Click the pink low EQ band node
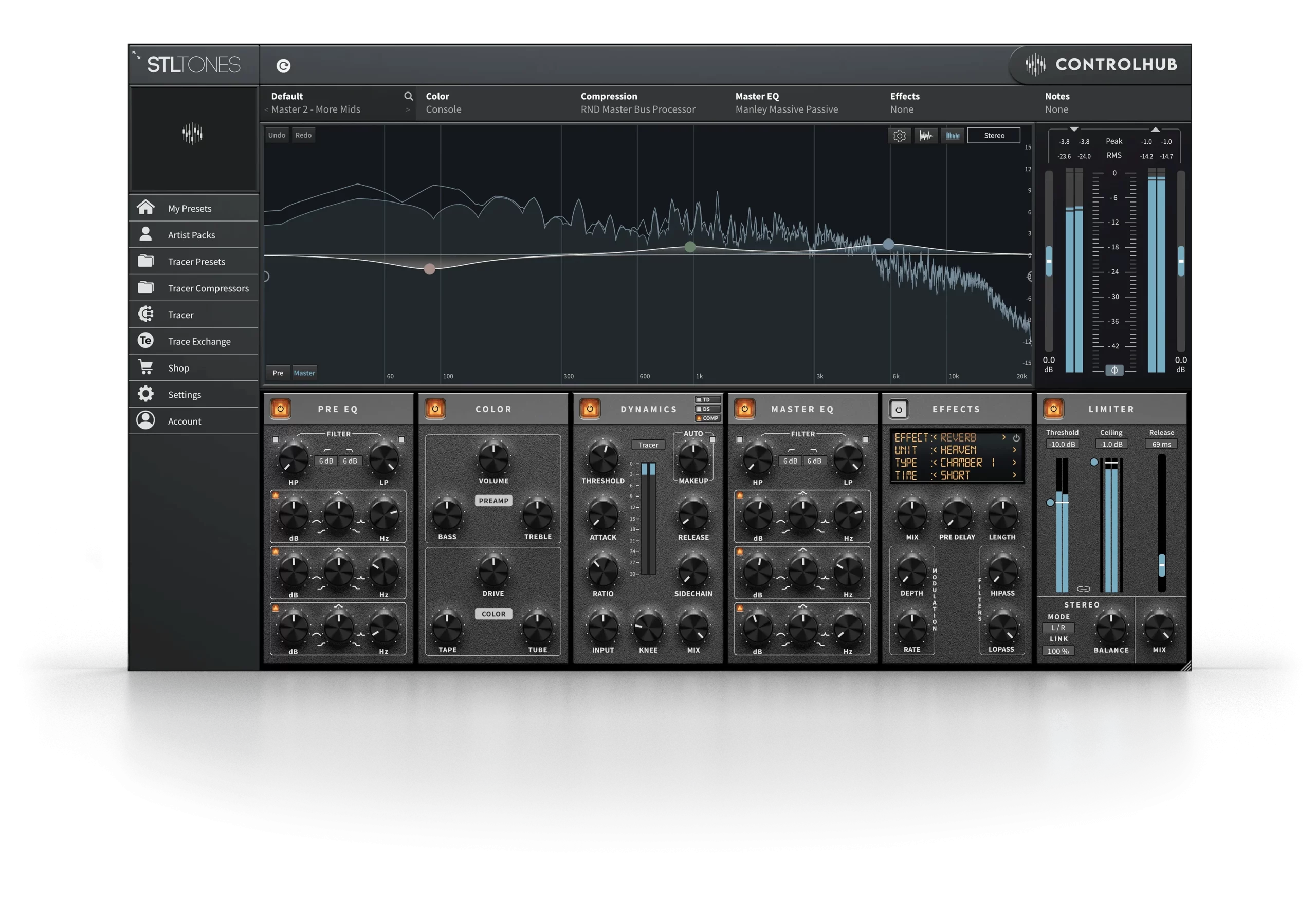This screenshot has width=1316, height=901. (x=429, y=269)
